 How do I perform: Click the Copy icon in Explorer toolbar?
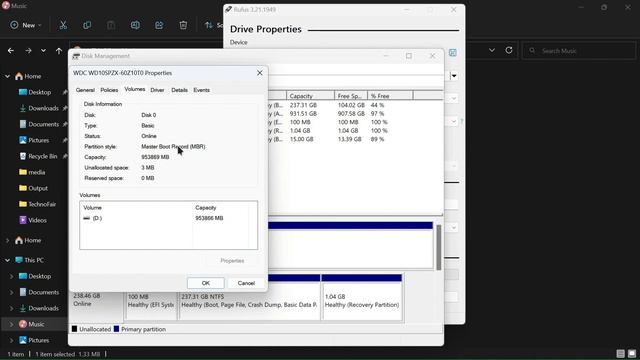click(x=87, y=25)
